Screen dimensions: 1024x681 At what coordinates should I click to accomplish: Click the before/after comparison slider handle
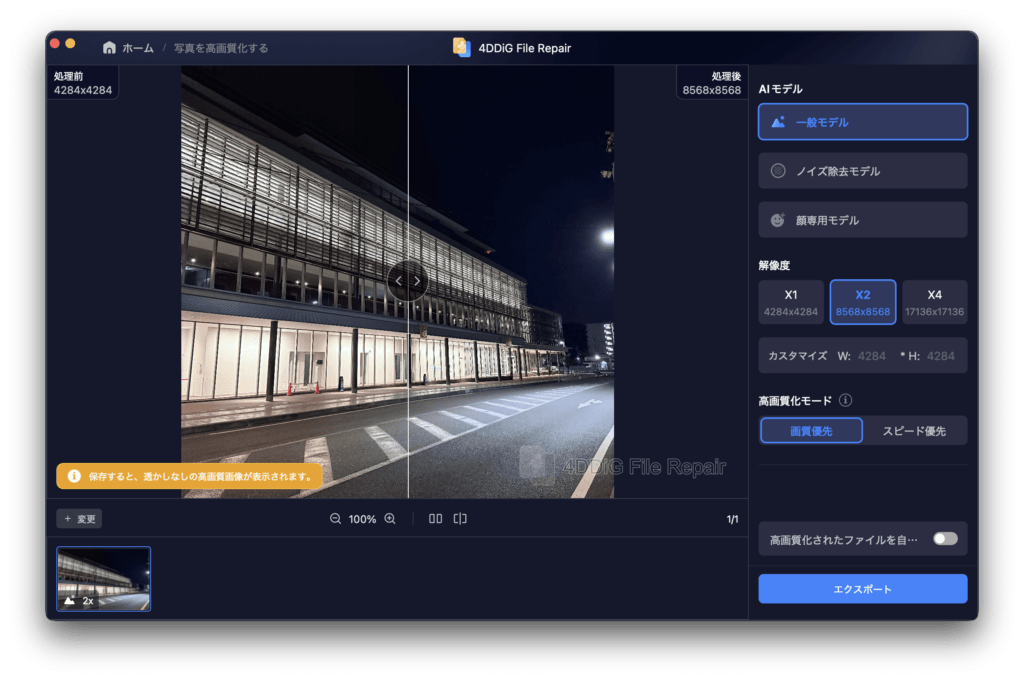(408, 281)
